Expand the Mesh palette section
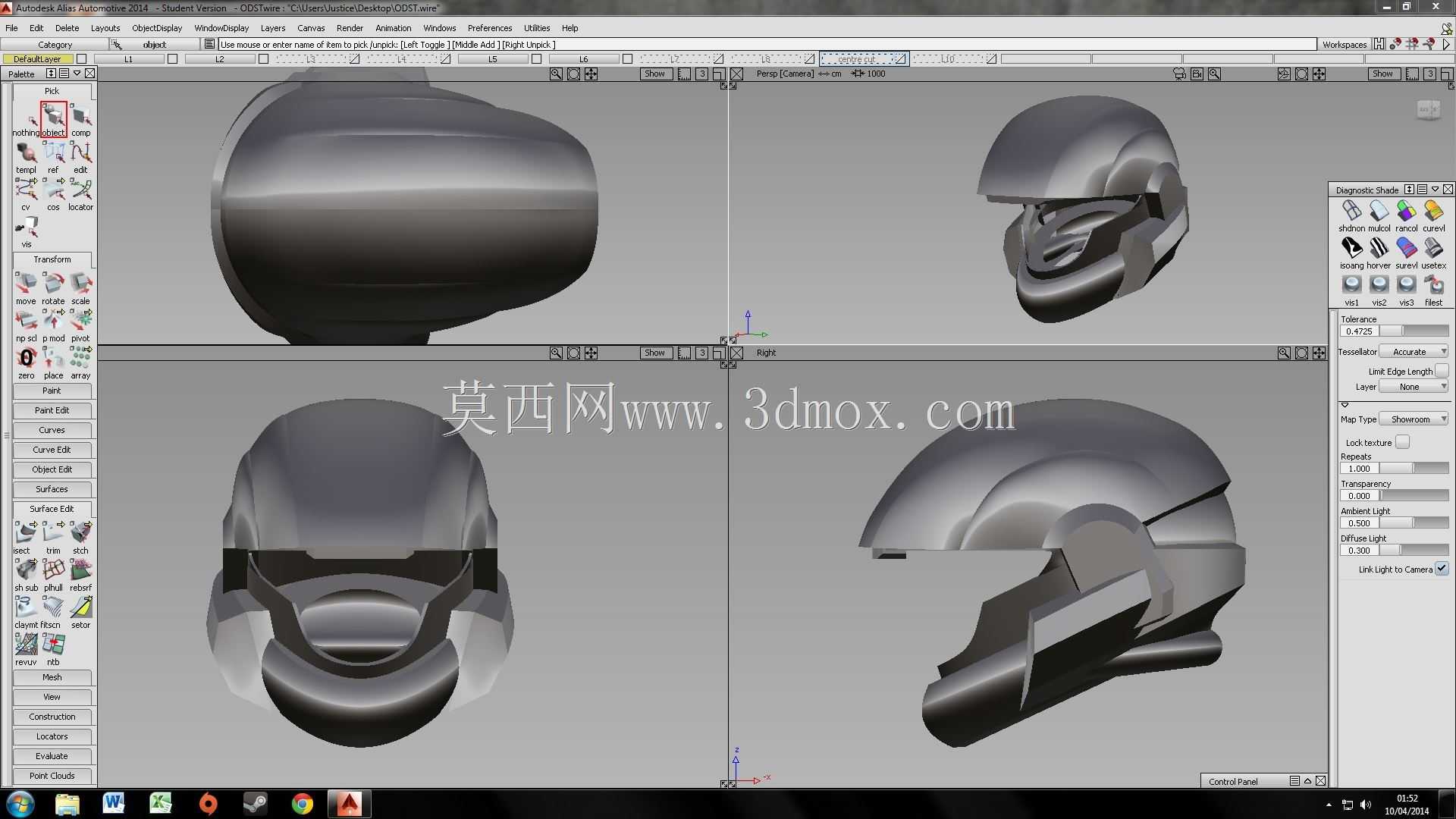 point(52,677)
